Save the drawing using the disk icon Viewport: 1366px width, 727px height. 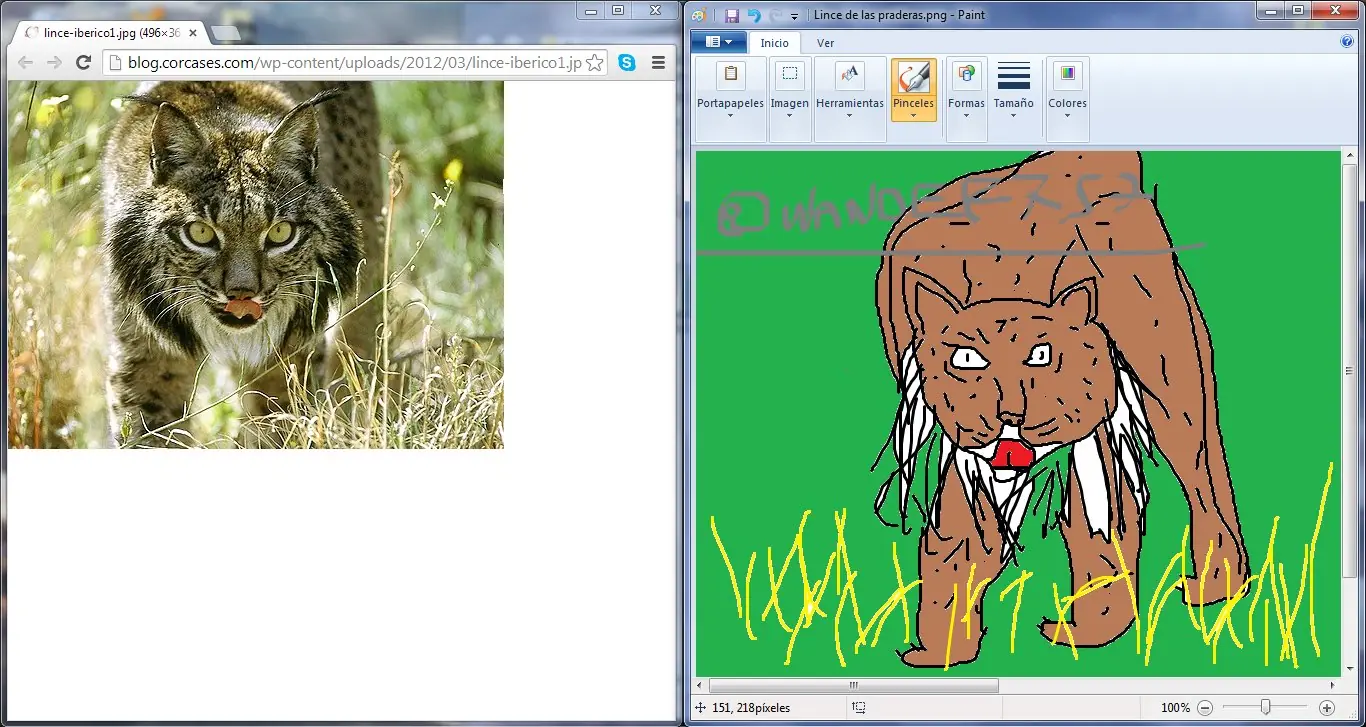[x=731, y=15]
